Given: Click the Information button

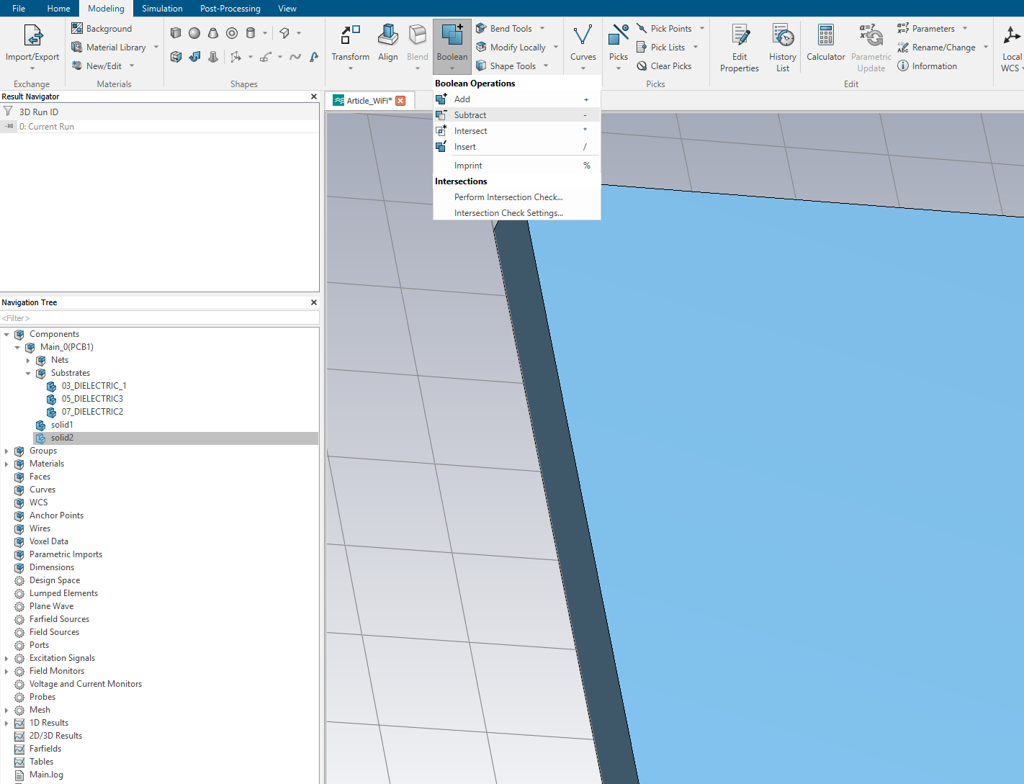Looking at the screenshot, I should pyautogui.click(x=927, y=66).
